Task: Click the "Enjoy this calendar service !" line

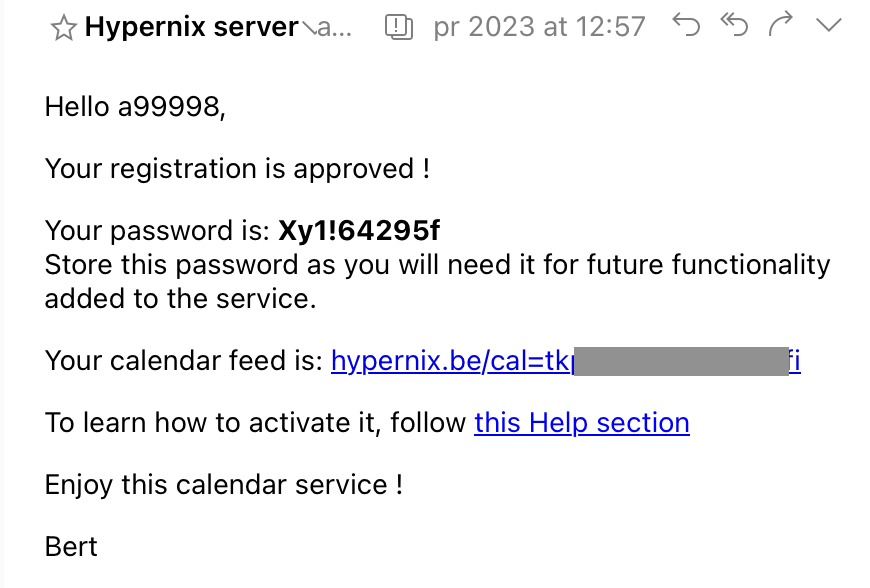Action: point(224,485)
